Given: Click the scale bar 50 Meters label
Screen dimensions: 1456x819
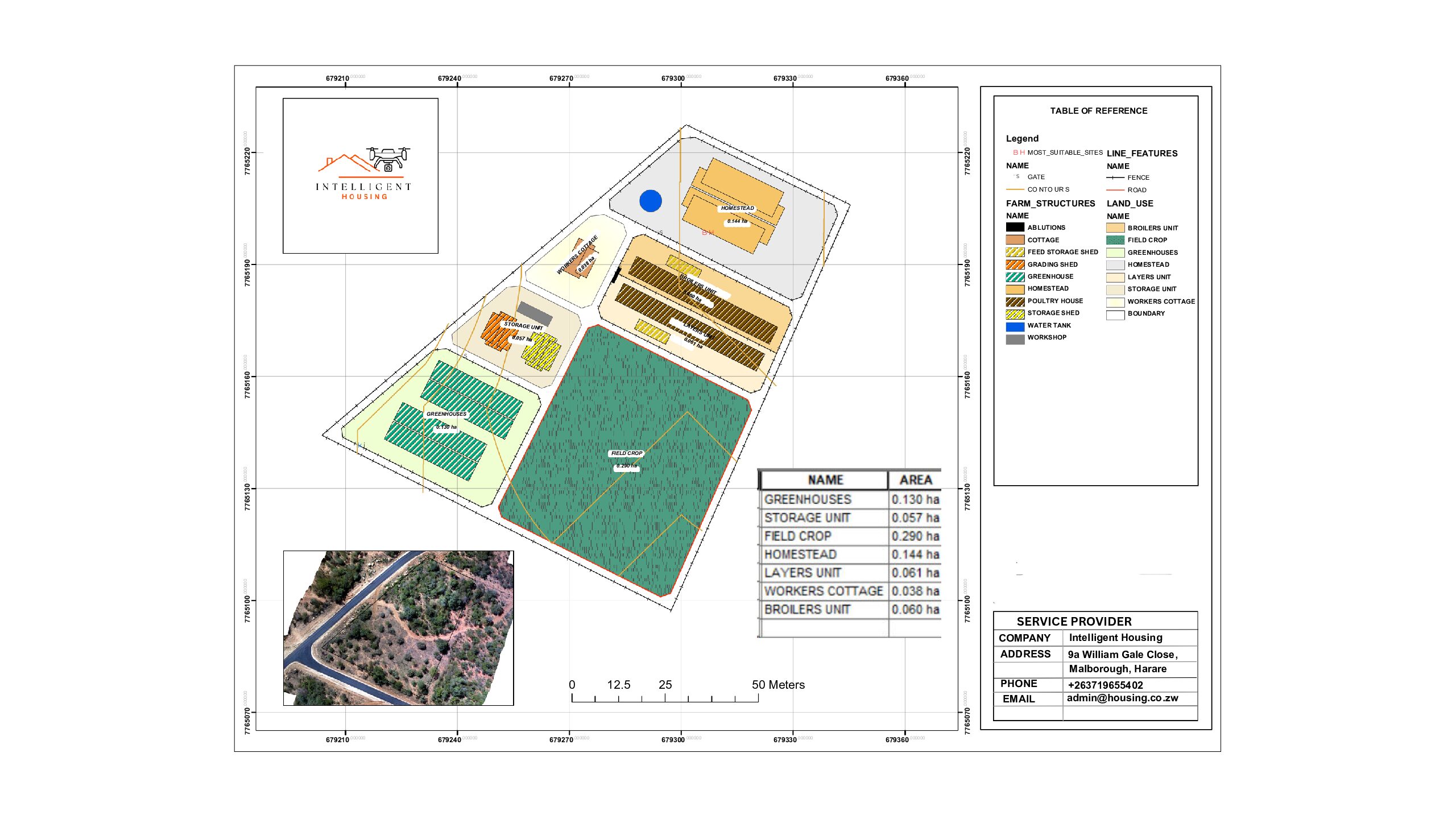Looking at the screenshot, I should [778, 685].
